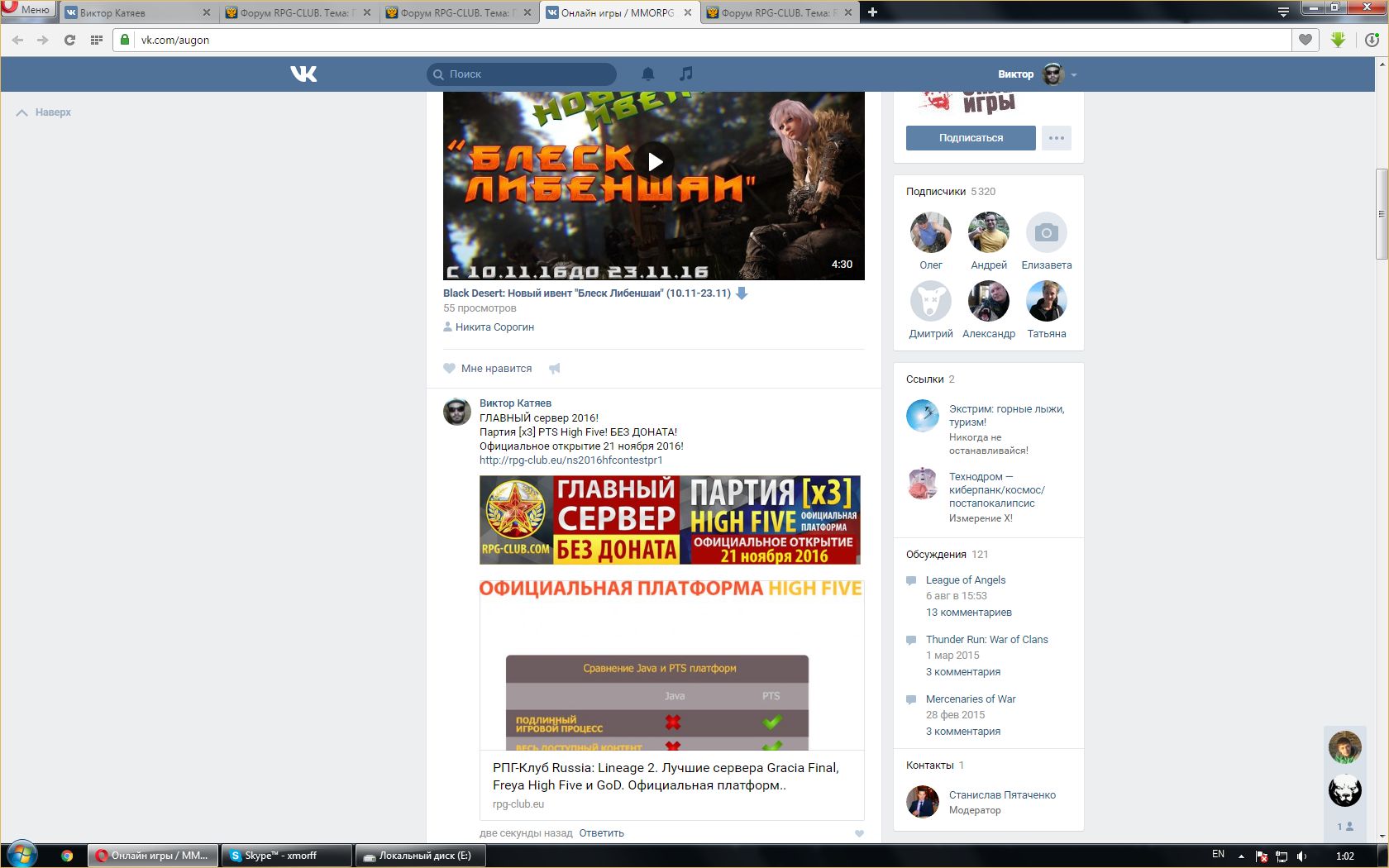Click the VK logo
The image size is (1389, 868).
[x=303, y=74]
